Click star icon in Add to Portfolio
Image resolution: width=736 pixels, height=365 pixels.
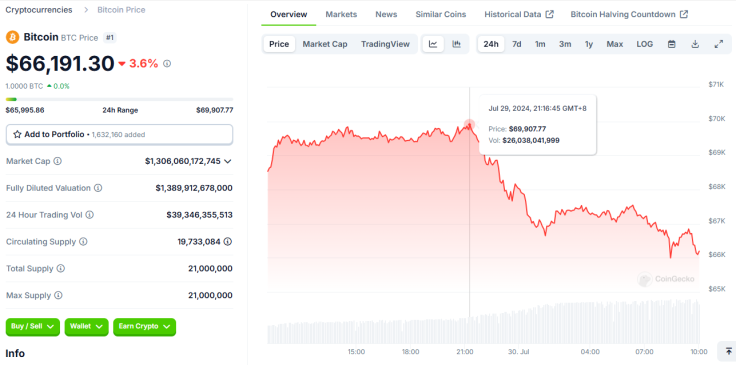(x=17, y=134)
